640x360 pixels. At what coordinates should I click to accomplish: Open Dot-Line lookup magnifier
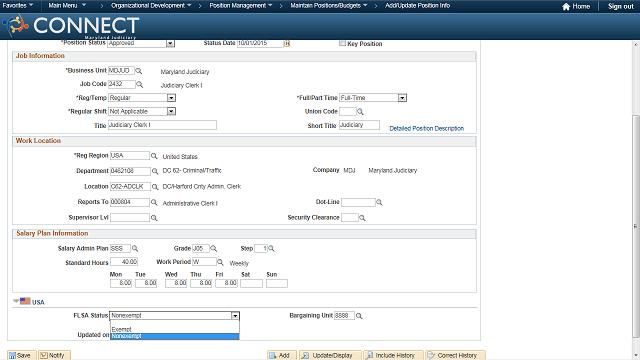click(379, 202)
